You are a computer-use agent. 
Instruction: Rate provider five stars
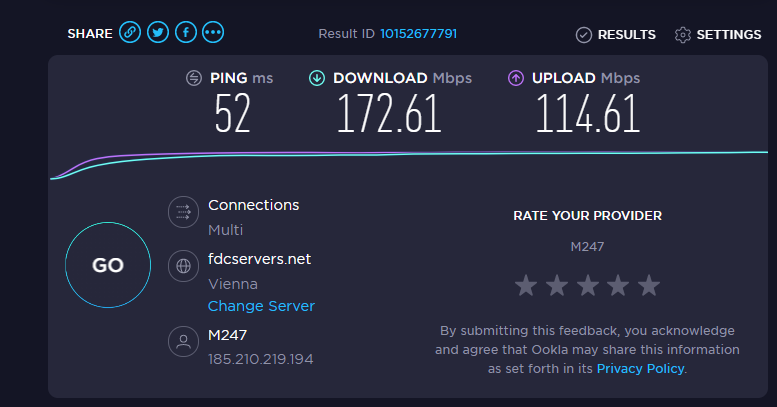[649, 286]
